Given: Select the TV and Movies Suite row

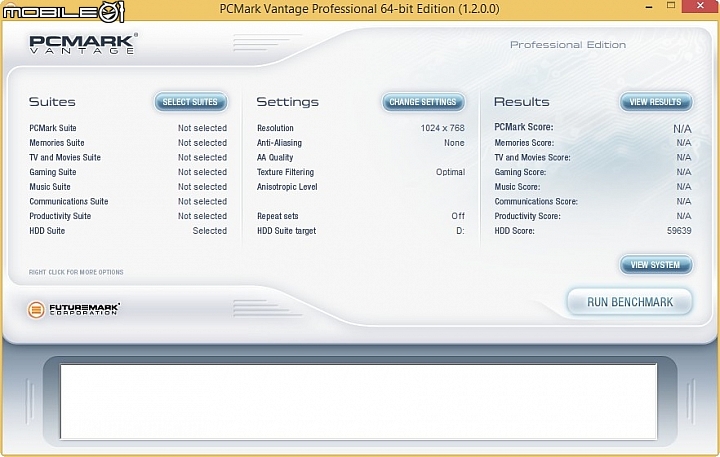Looking at the screenshot, I should [128, 158].
